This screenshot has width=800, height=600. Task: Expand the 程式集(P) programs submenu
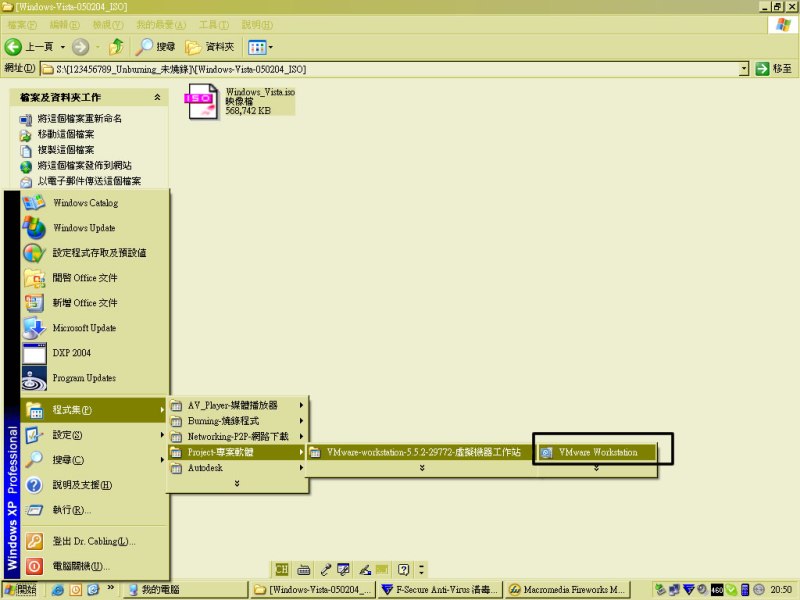94,410
